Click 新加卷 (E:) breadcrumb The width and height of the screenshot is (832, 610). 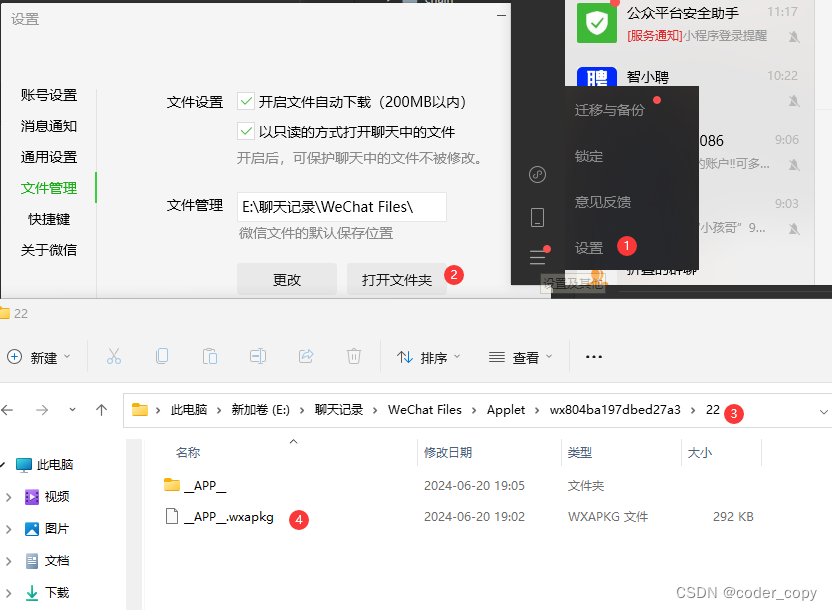(x=261, y=409)
